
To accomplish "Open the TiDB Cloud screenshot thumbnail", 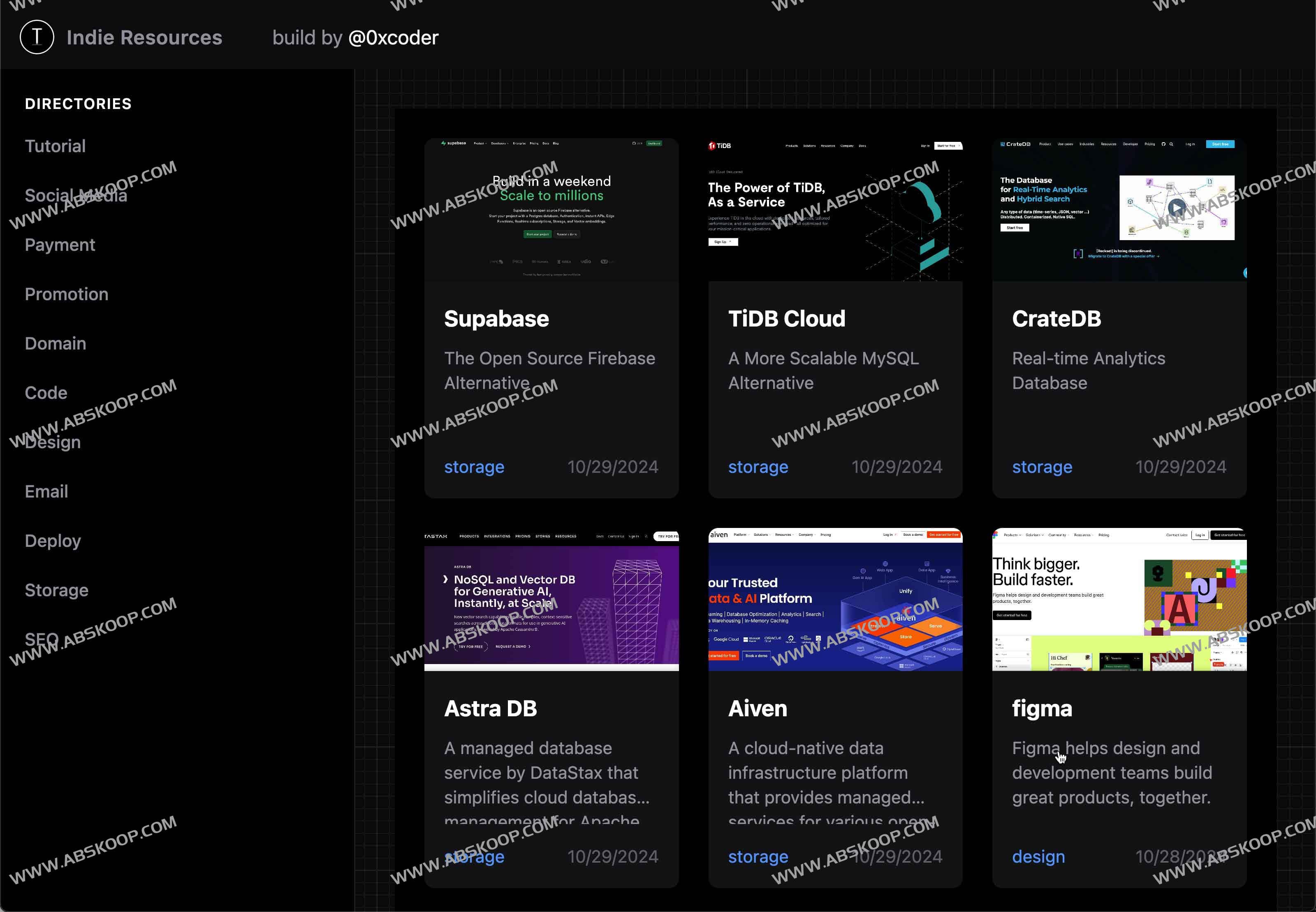I will point(835,210).
